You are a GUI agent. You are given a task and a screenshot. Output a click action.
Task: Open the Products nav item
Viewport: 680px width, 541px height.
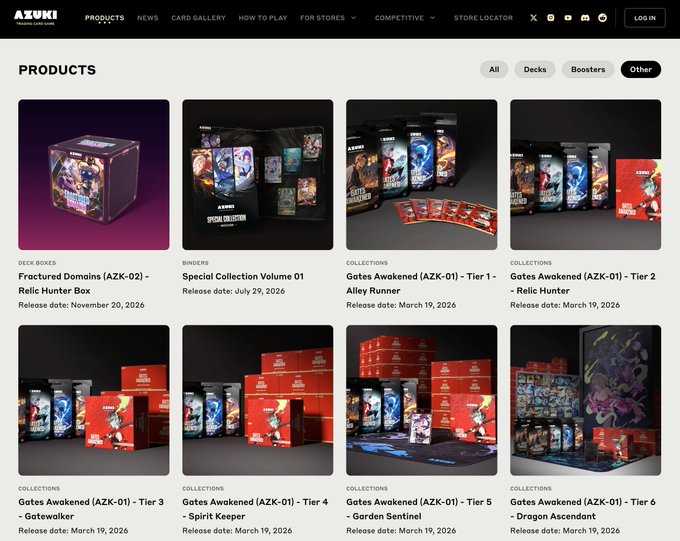[105, 18]
